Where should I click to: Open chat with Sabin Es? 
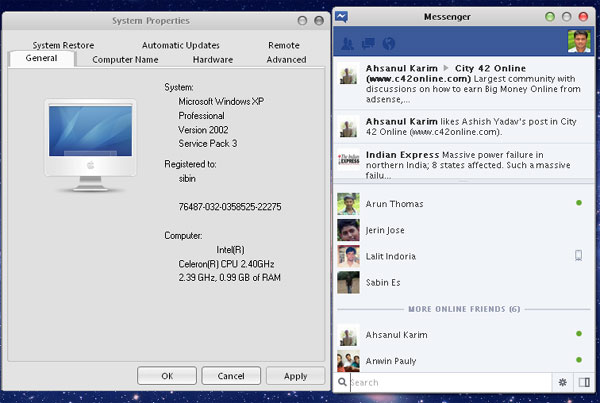tap(463, 282)
